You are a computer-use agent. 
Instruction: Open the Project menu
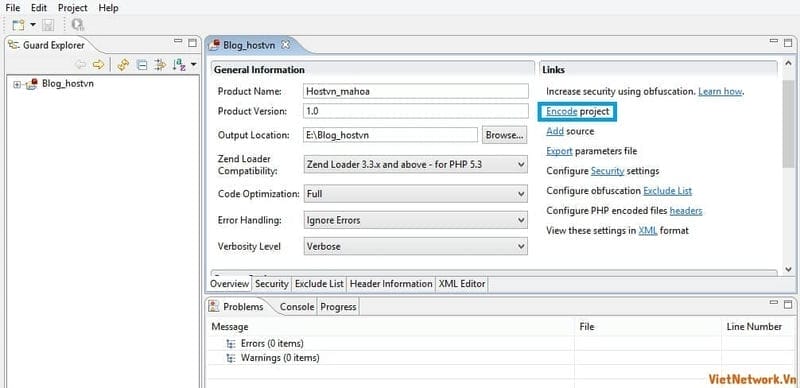(72, 8)
